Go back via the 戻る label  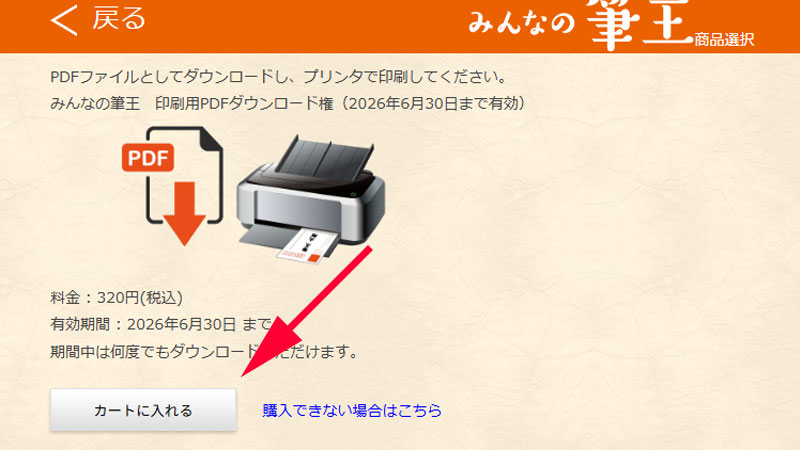pos(118,18)
